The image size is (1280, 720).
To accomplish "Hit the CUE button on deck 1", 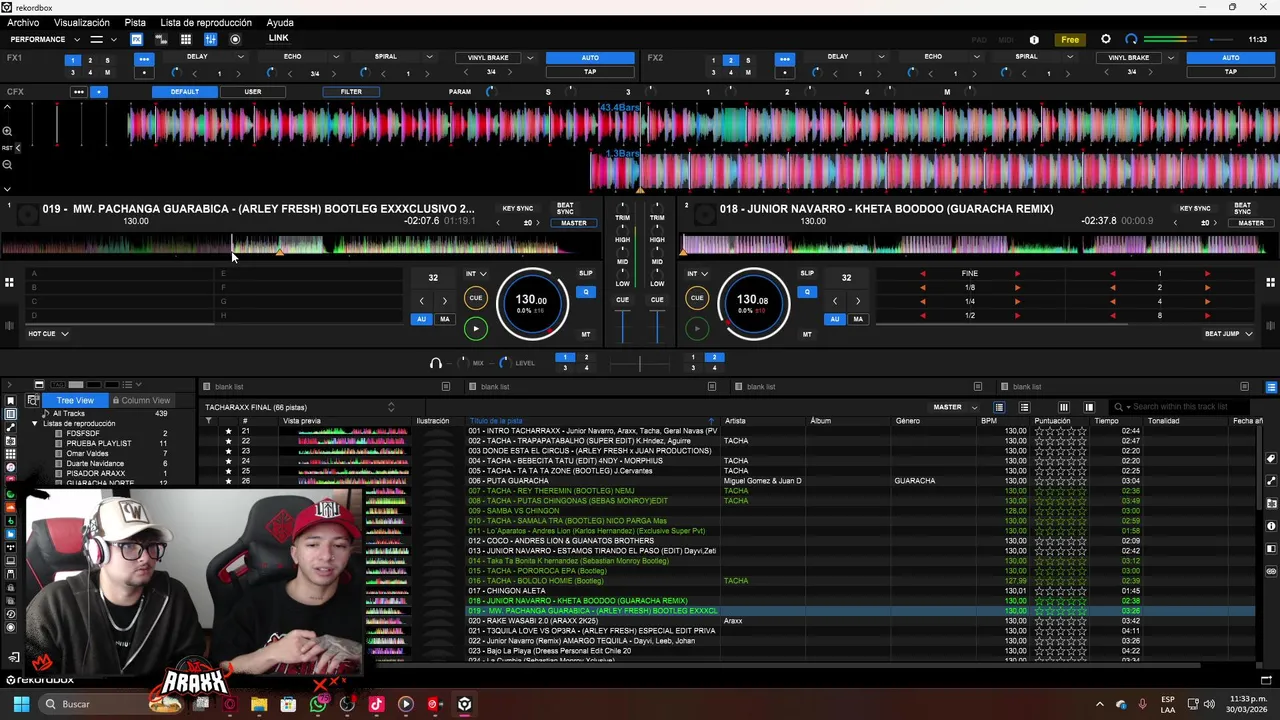I will (x=476, y=298).
